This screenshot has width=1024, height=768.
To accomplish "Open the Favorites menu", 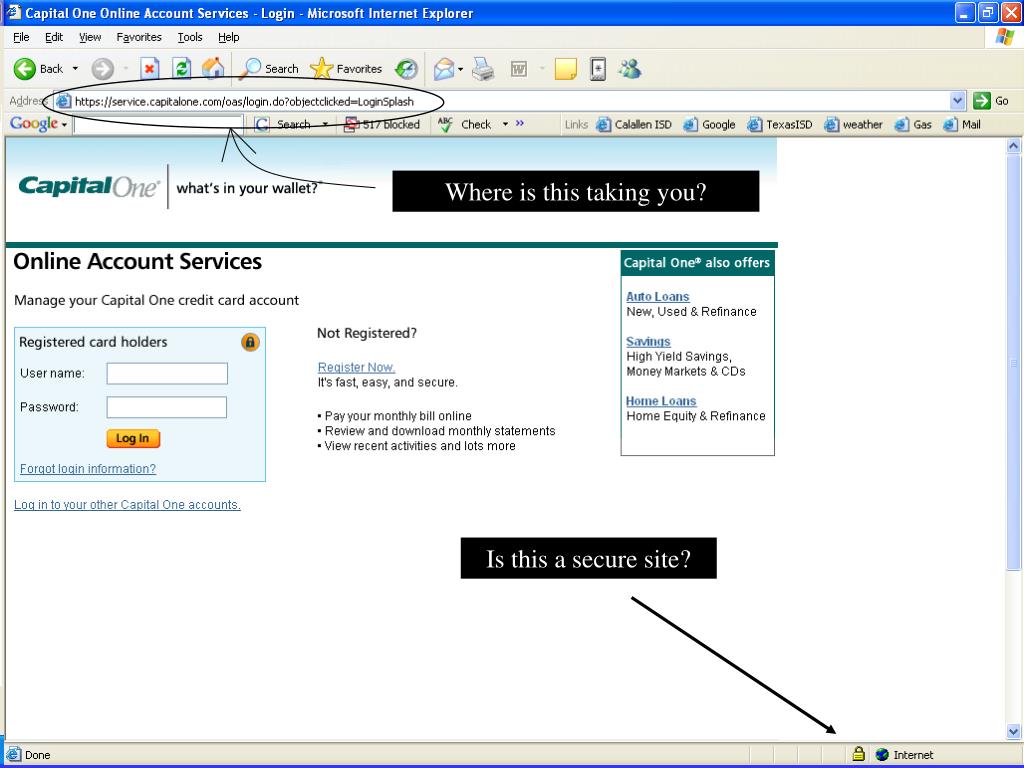I will point(139,37).
